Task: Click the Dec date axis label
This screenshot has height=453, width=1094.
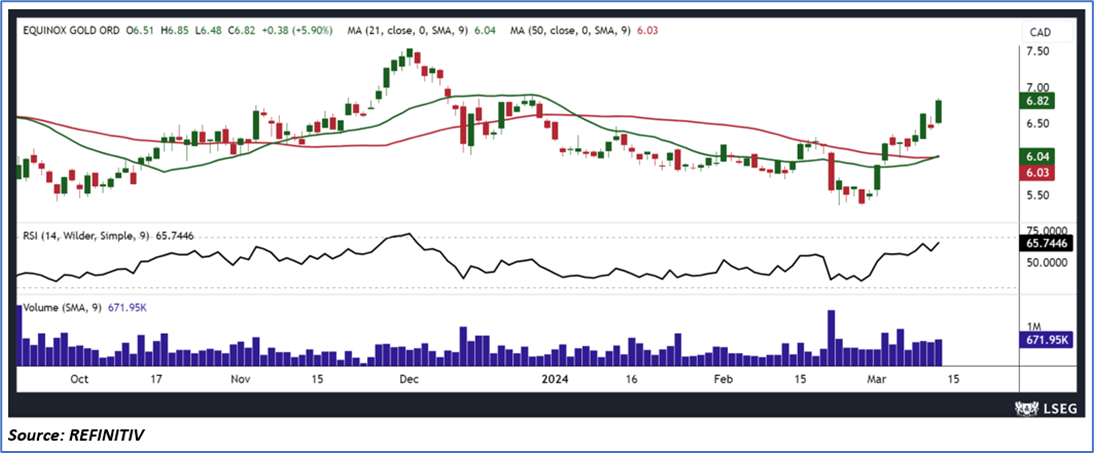Action: [408, 379]
